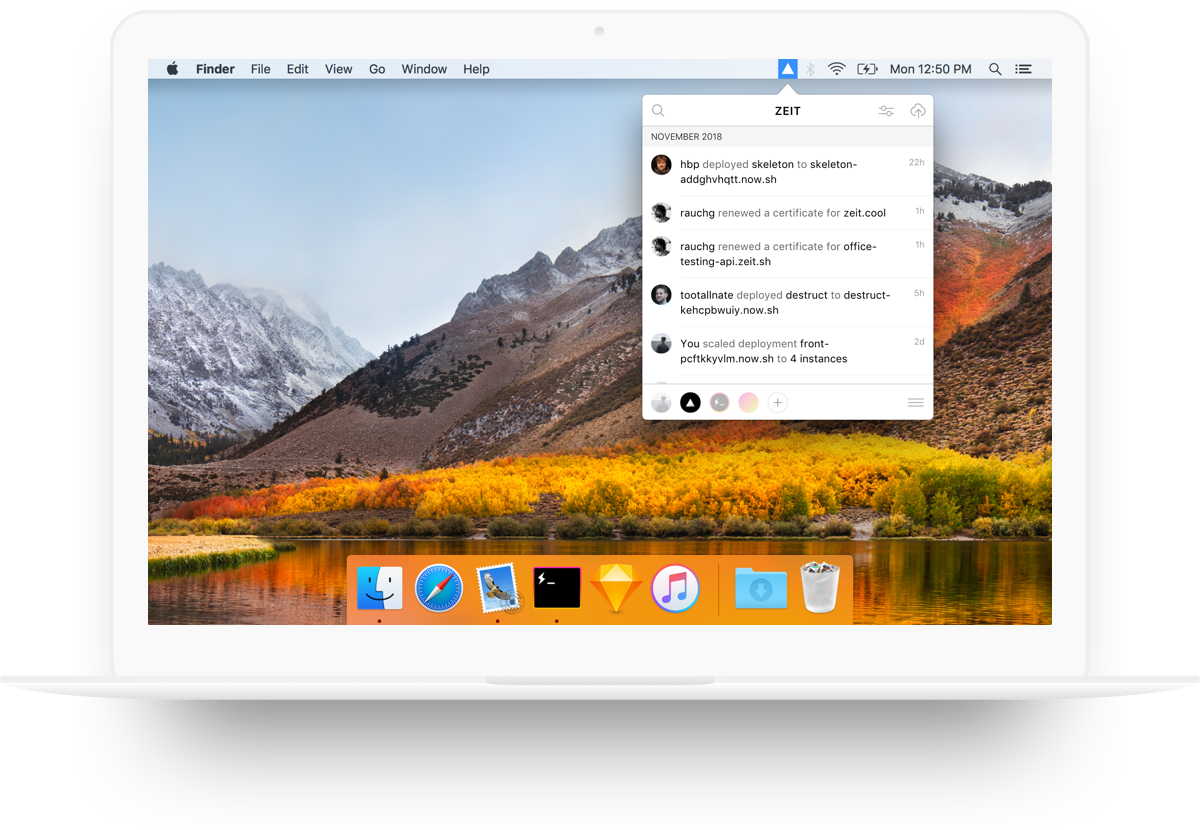Open the event filter sliders icon
Screen dimensions: 1200x830
point(886,111)
